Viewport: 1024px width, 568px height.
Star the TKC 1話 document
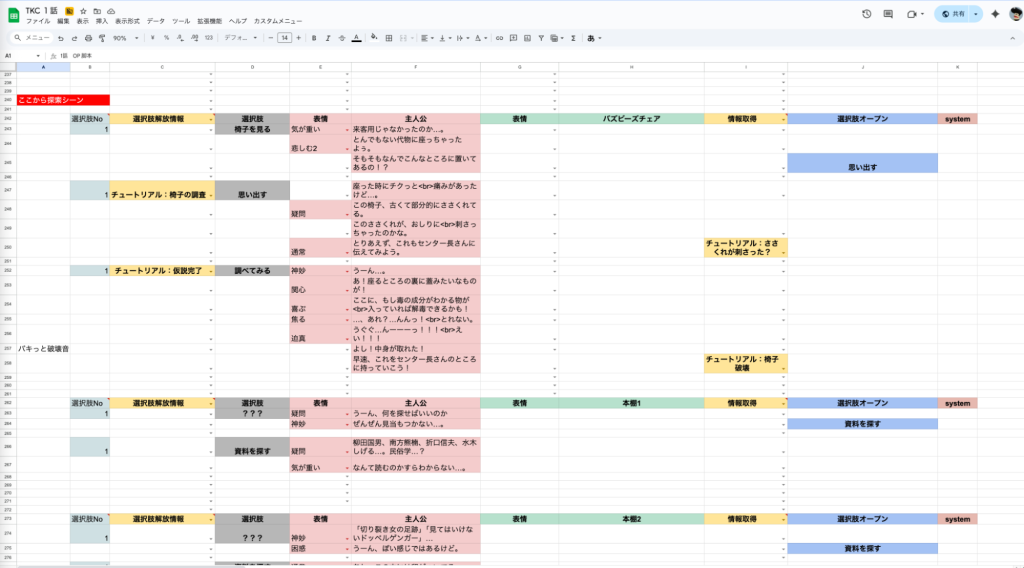(82, 10)
